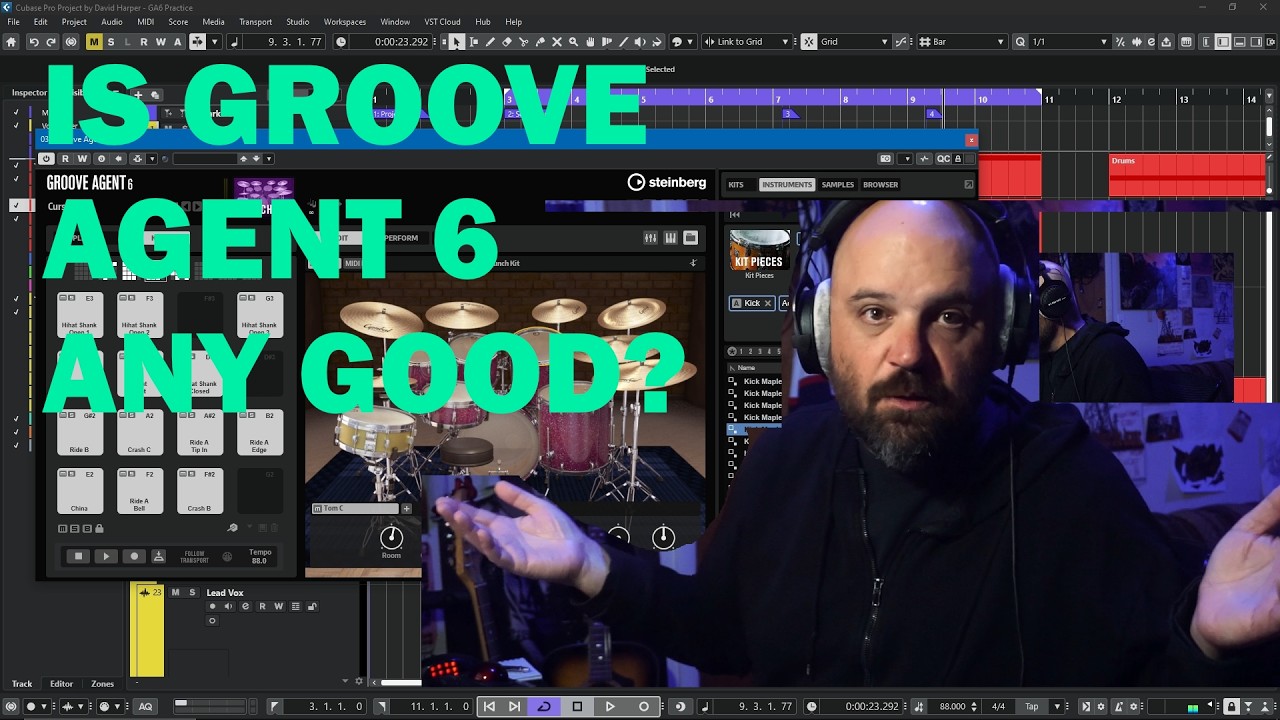Trigger the Crash C A2 drum pad
Screen dimensions: 1280x720
pyautogui.click(x=139, y=433)
